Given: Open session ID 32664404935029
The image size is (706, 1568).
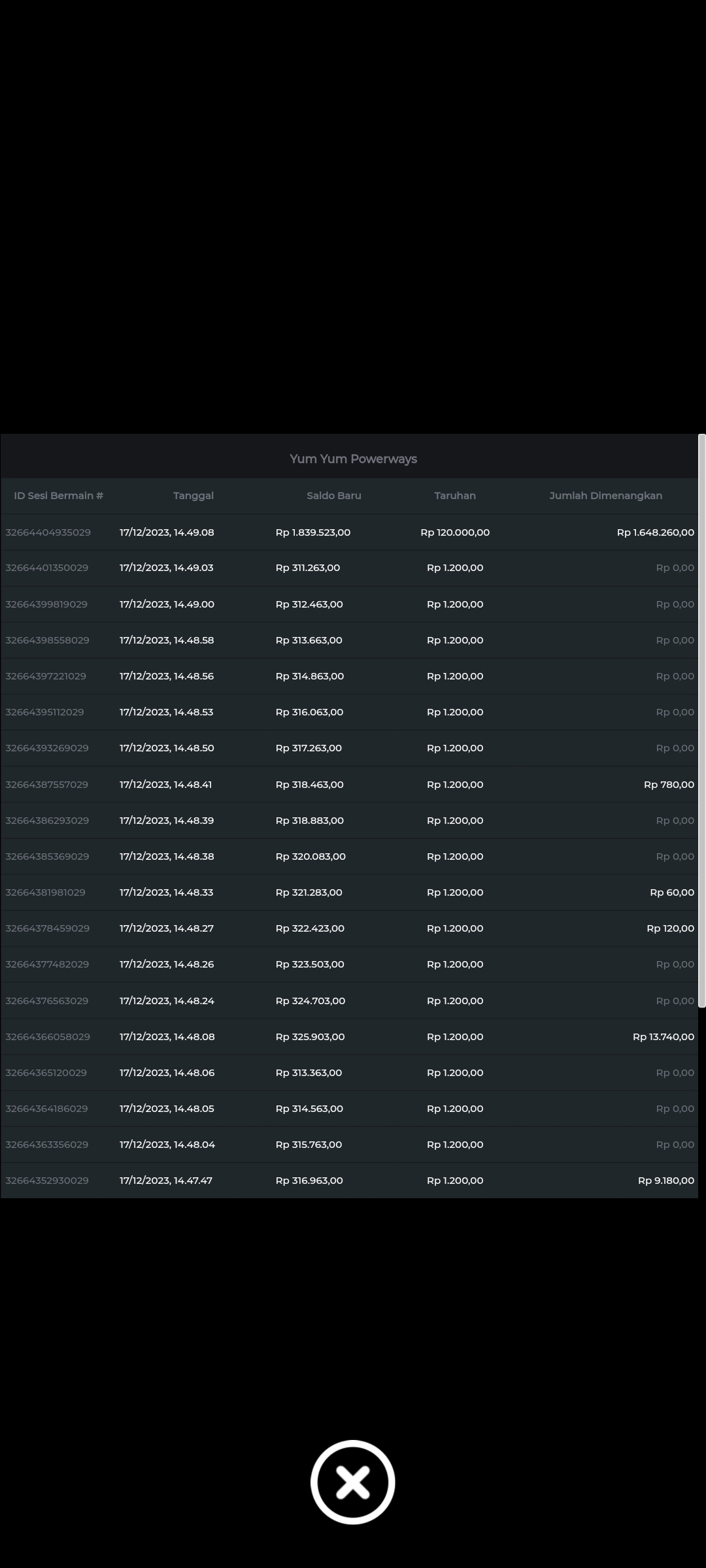Looking at the screenshot, I should pos(48,532).
